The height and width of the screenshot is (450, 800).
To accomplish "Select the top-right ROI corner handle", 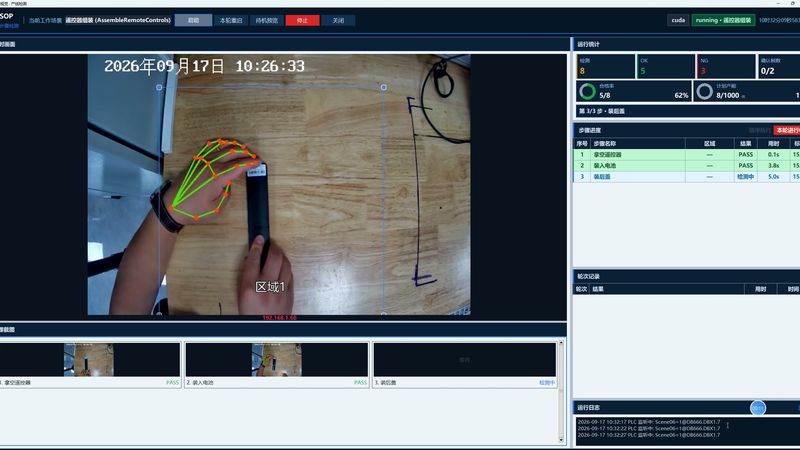I will pyautogui.click(x=384, y=87).
